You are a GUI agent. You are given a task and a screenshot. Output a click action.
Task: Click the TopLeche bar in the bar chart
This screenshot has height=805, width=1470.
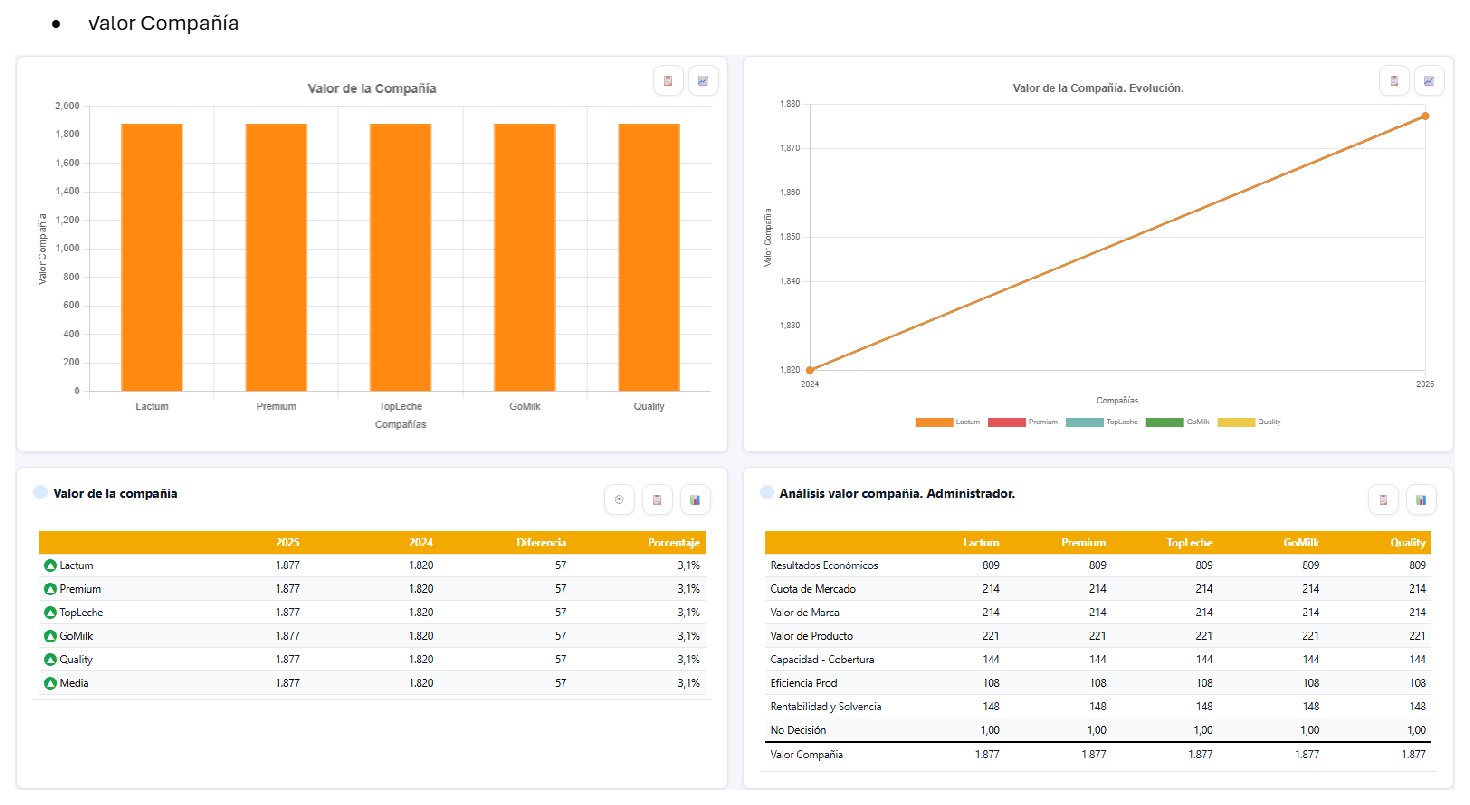coord(401,257)
